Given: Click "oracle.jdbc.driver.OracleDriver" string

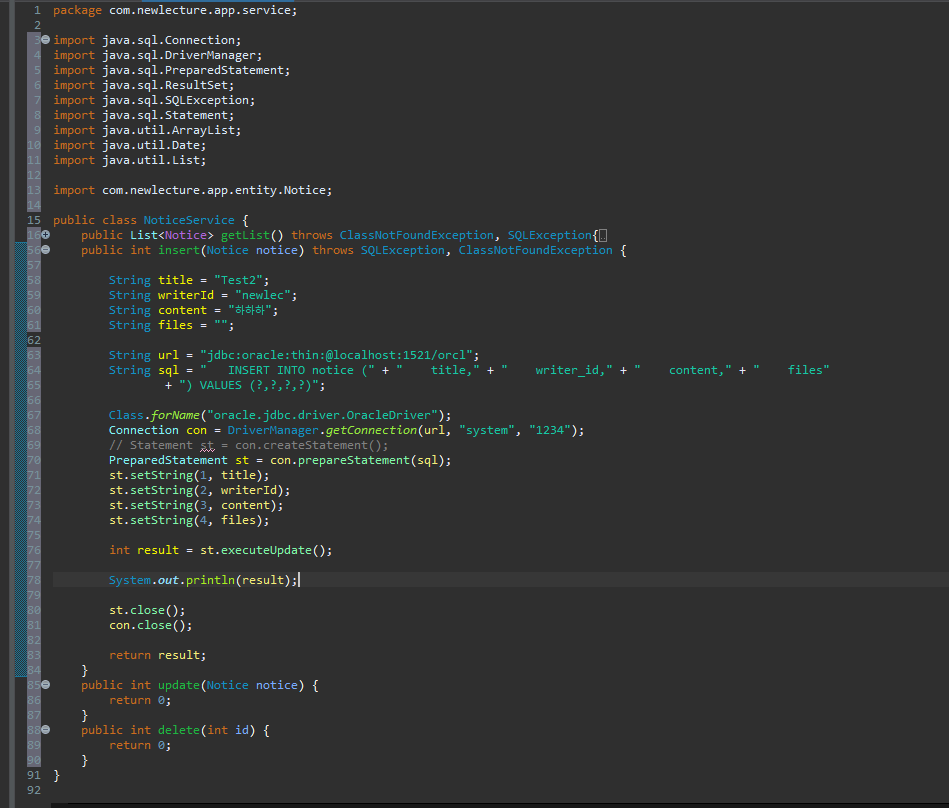Looking at the screenshot, I should coord(321,415).
